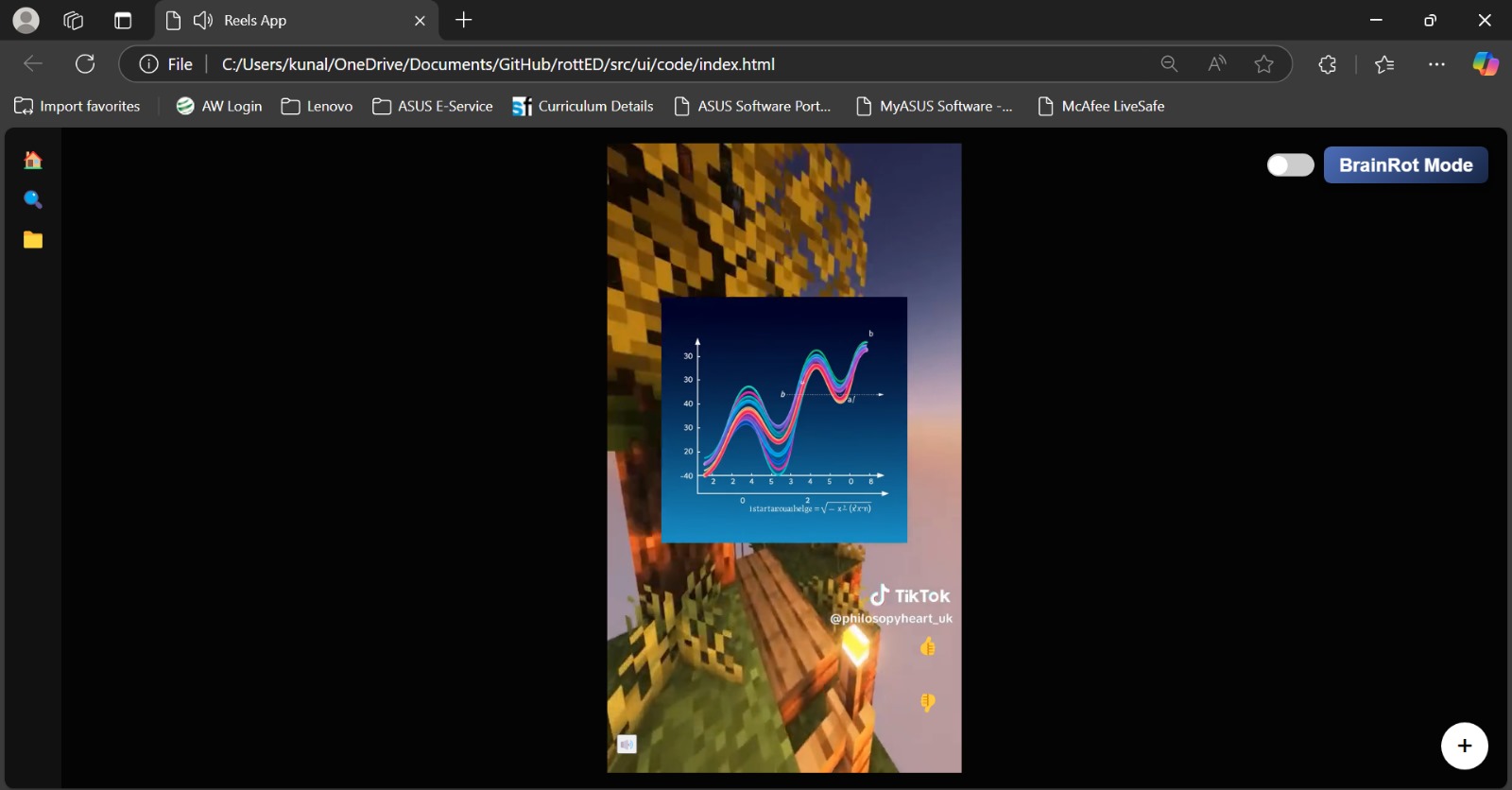Open the MyASUS Software bookmark

coord(934,106)
